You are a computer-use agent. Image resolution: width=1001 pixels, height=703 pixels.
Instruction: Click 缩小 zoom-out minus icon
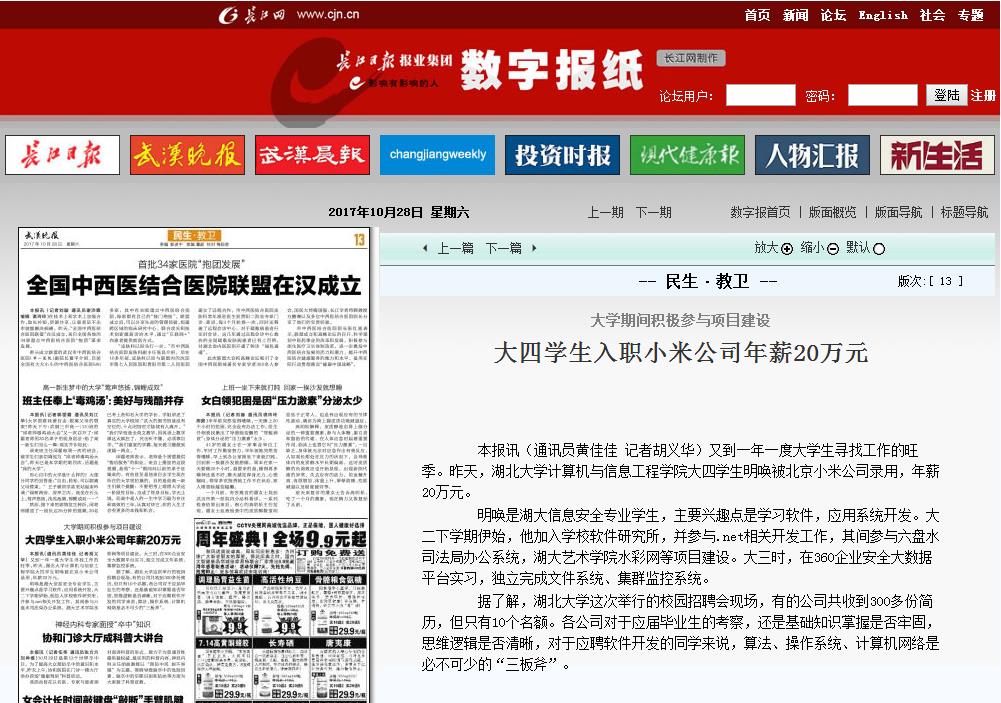pos(833,249)
